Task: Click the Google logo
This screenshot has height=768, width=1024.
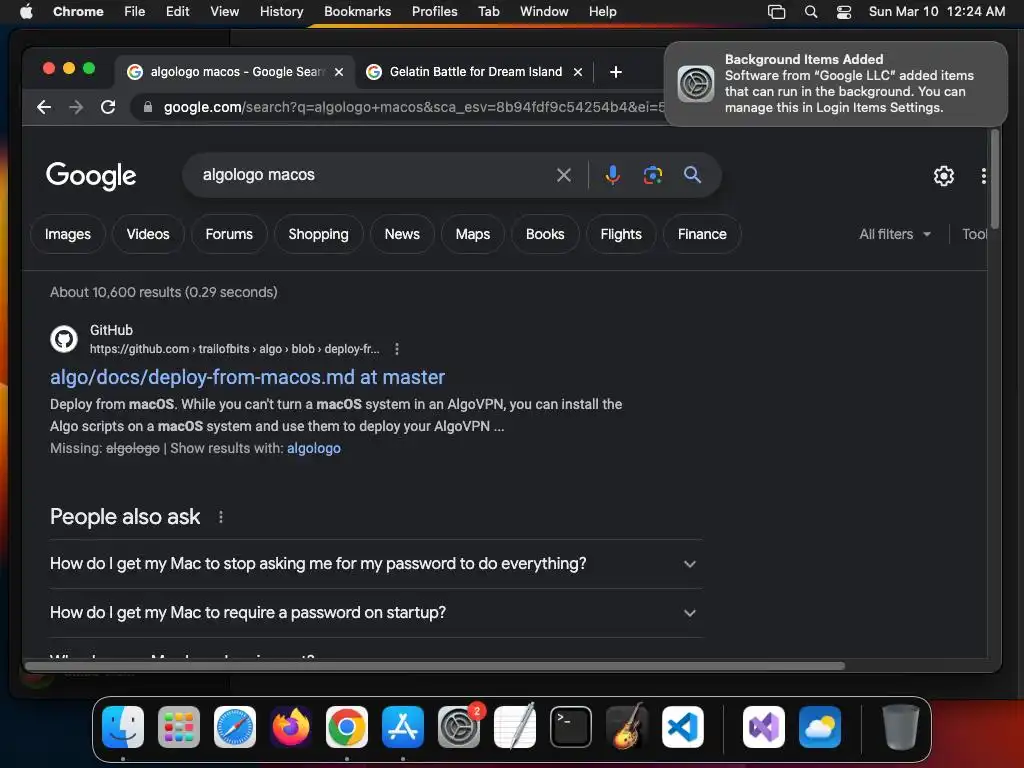Action: [x=91, y=175]
